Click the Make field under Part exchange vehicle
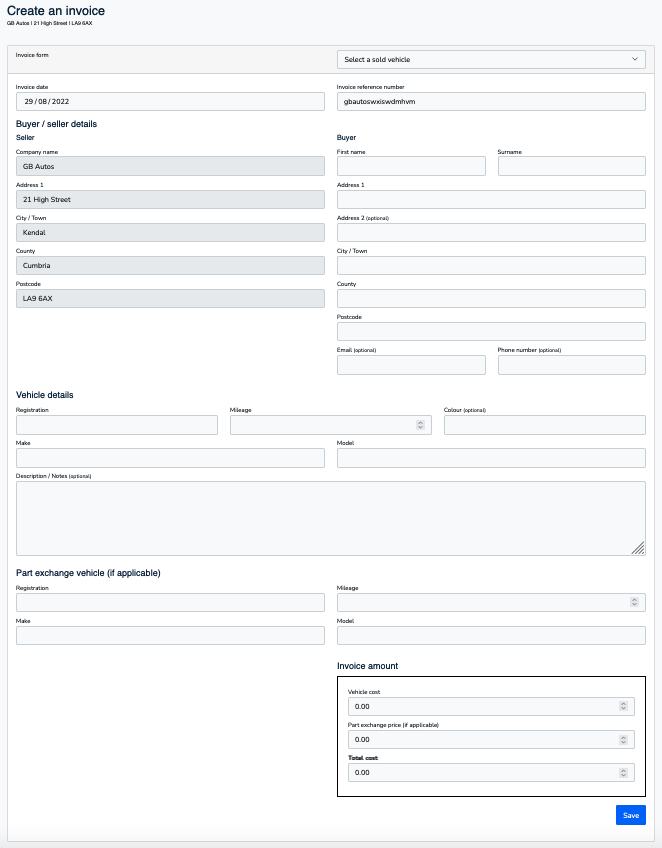 (170, 634)
